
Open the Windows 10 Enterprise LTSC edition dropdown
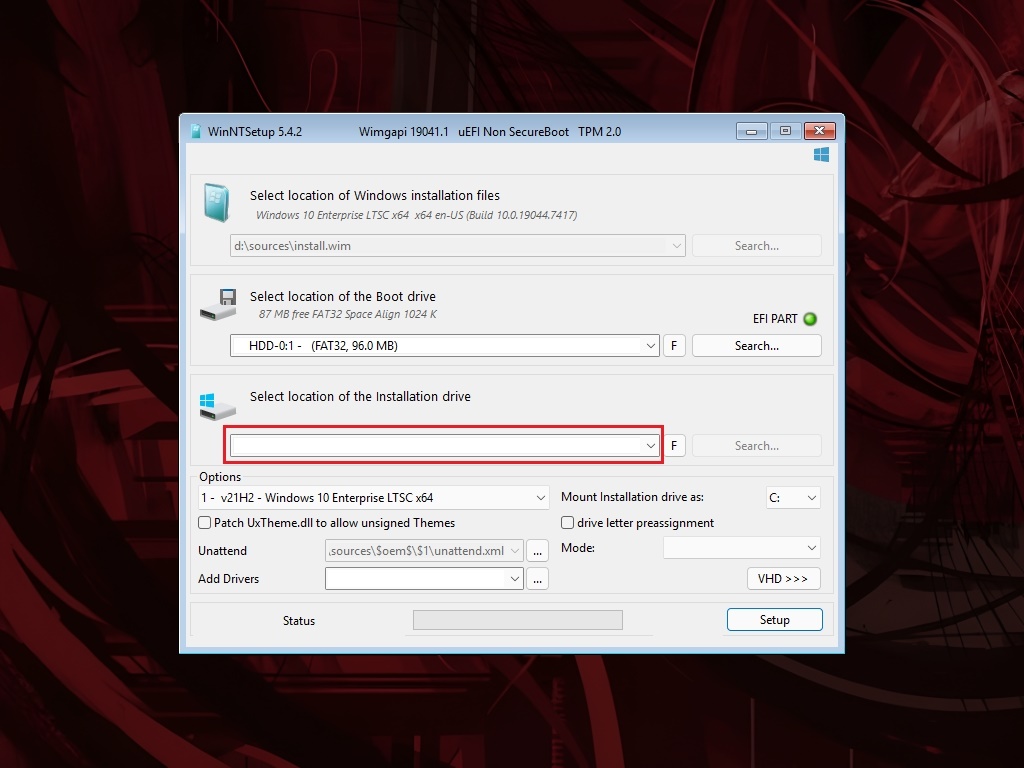[373, 498]
